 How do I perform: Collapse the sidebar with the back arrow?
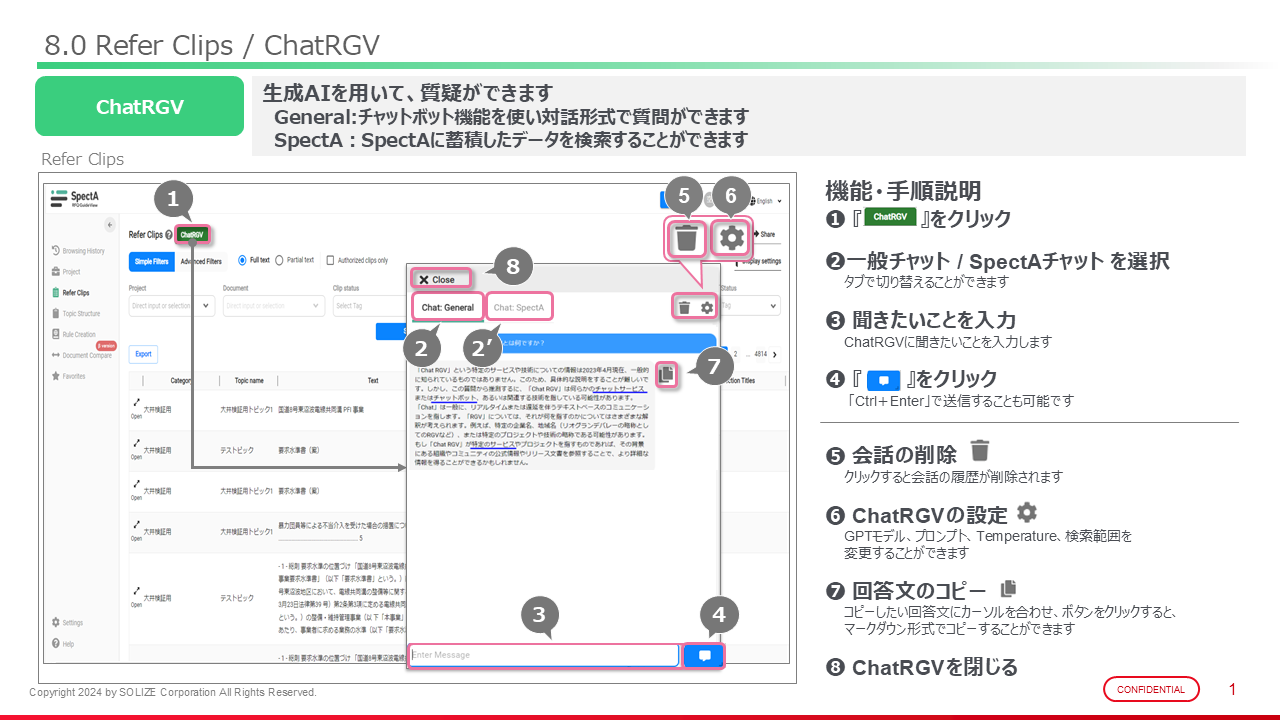(x=109, y=225)
